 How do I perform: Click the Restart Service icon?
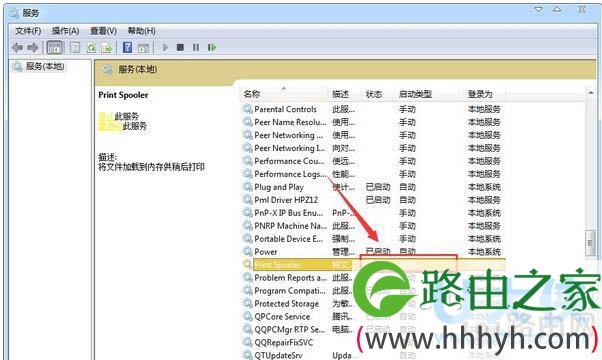(x=212, y=48)
